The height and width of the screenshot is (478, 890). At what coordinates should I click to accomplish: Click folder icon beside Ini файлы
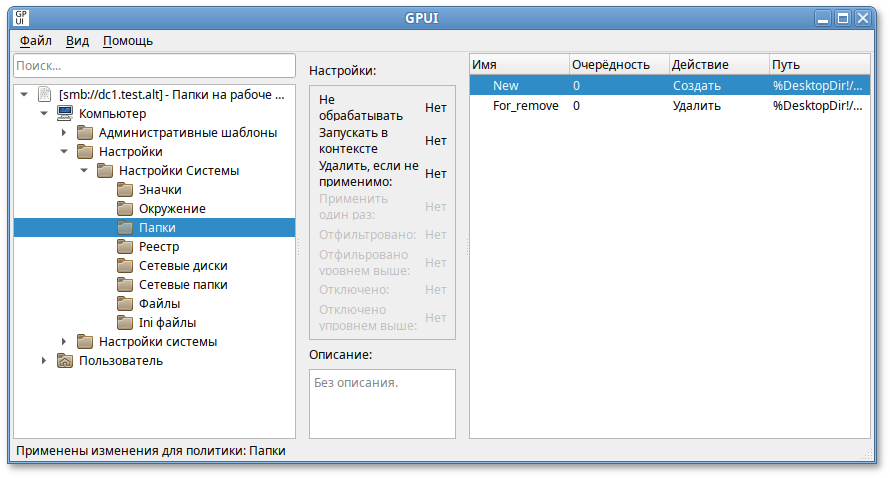click(125, 323)
